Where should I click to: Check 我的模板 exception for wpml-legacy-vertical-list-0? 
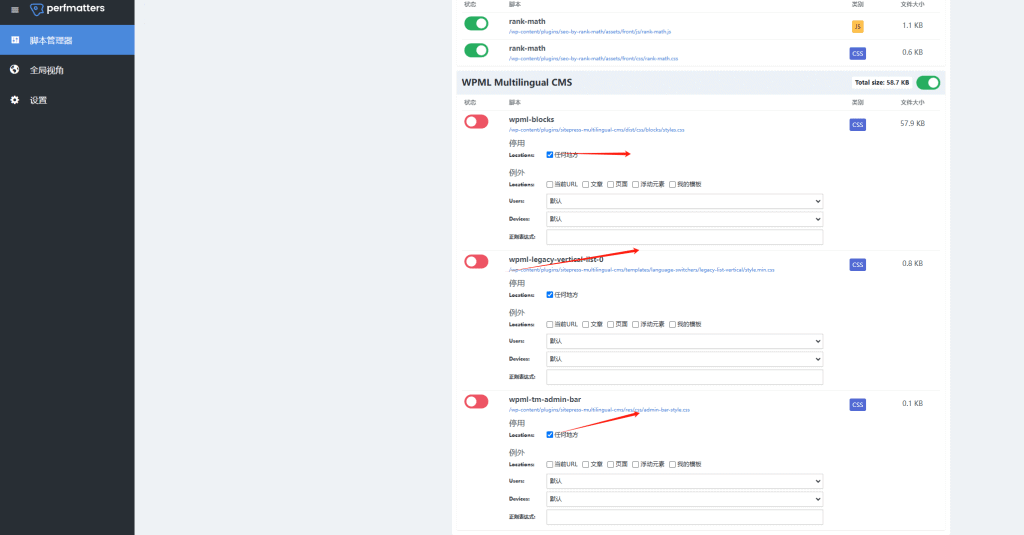click(x=673, y=324)
